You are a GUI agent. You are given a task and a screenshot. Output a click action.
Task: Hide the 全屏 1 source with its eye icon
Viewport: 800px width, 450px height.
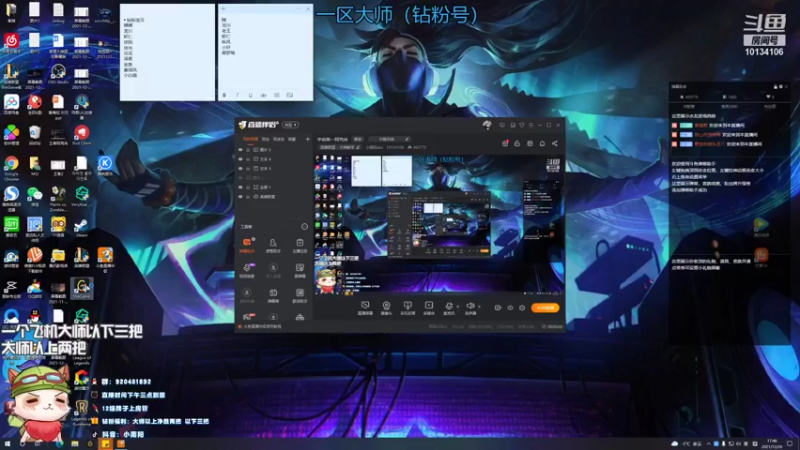click(x=241, y=187)
